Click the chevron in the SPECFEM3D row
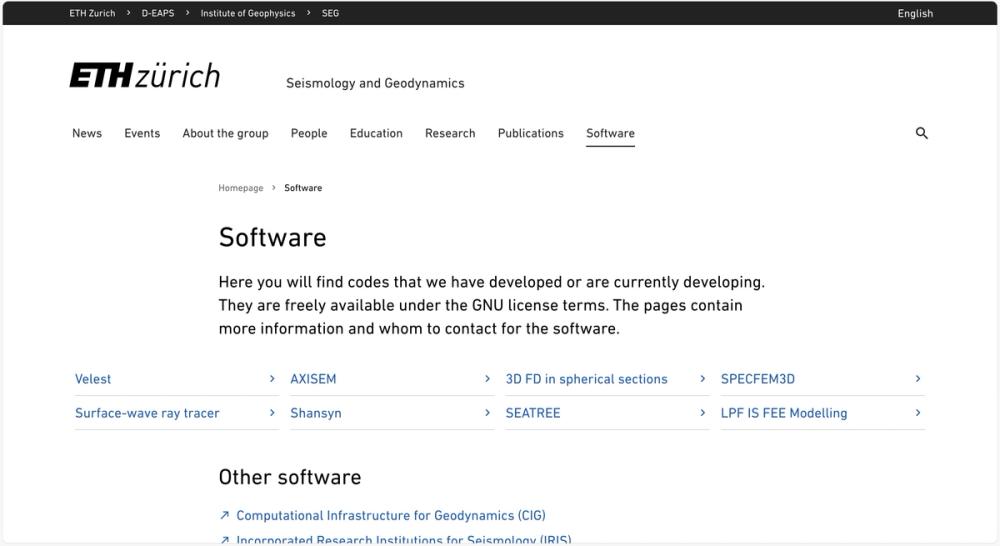Screen dimensions: 1000x546 (x=918, y=379)
